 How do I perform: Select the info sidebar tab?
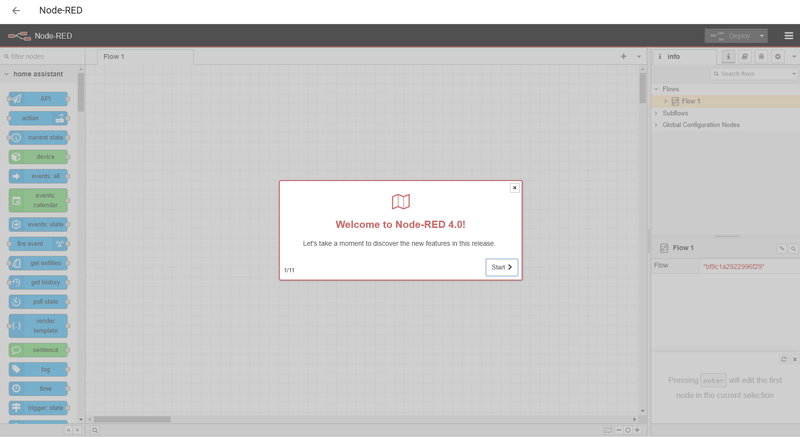coord(685,57)
